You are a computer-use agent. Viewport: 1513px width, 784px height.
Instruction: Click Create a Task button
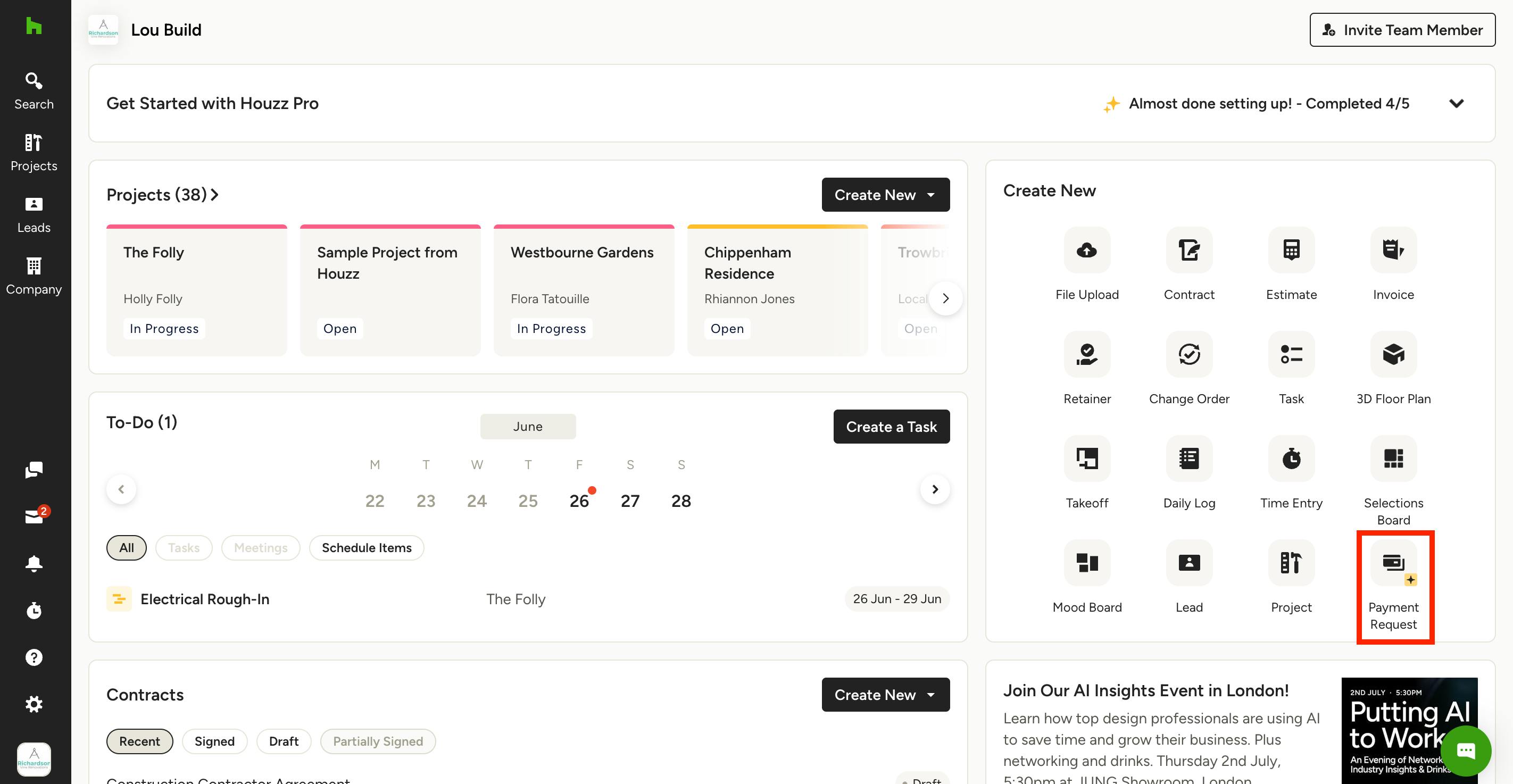[x=891, y=427]
